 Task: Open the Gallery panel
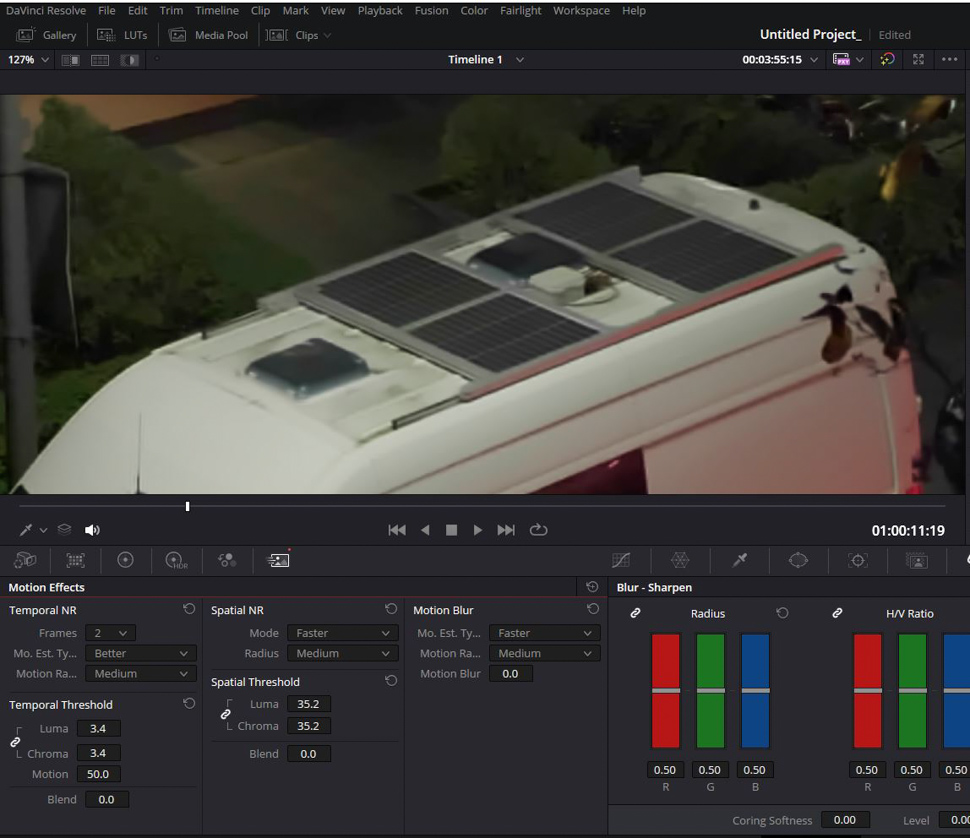(46, 35)
